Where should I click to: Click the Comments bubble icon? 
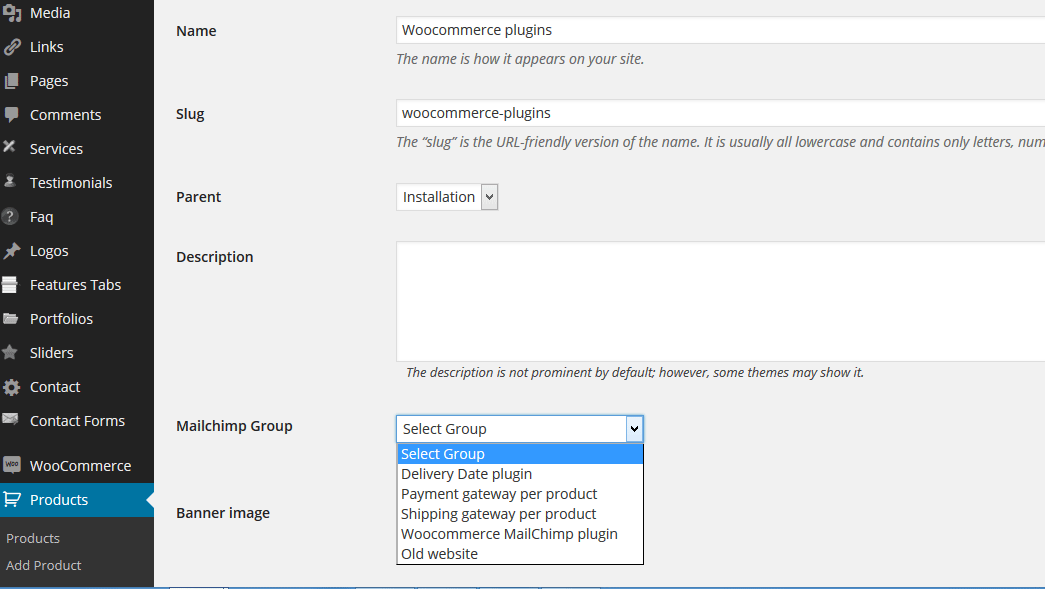[x=11, y=115]
